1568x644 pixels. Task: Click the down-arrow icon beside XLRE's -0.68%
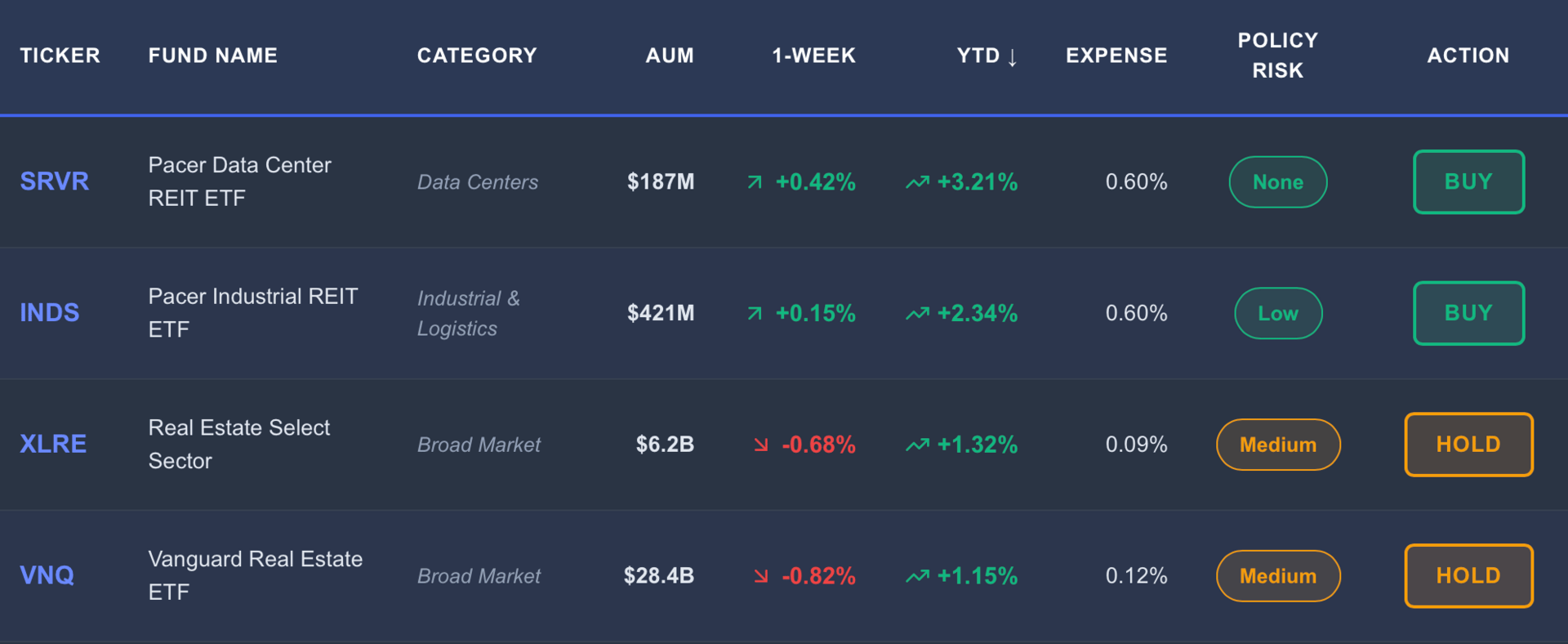761,445
